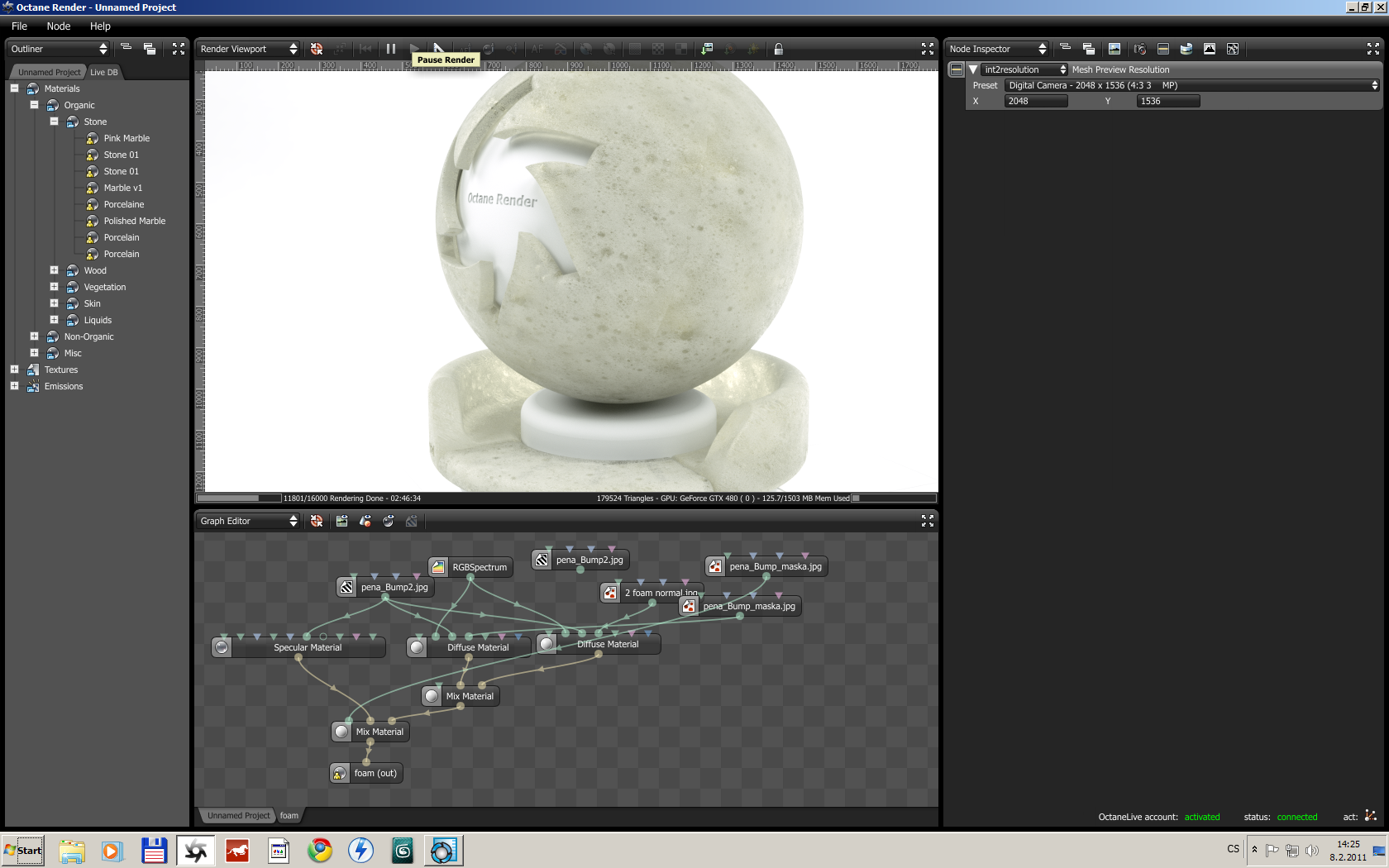Image resolution: width=1389 pixels, height=868 pixels.
Task: Collapse the Organic folder
Action: [x=34, y=105]
